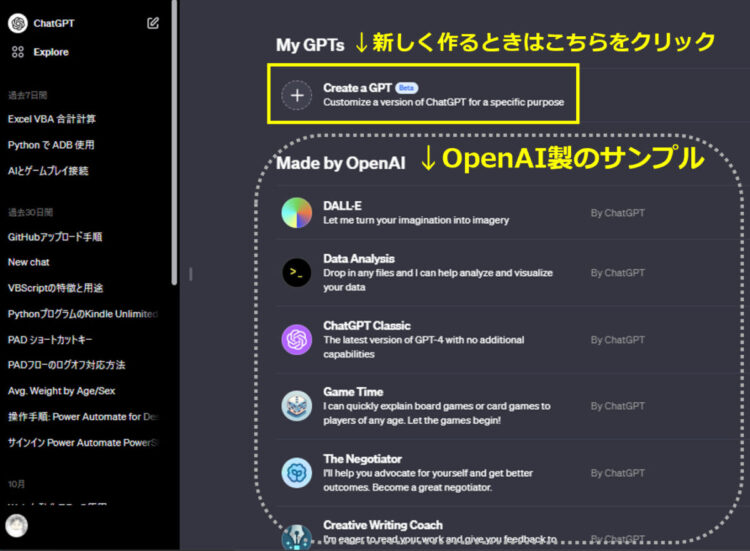Viewport: 750px width, 551px height.
Task: Open the user profile avatar
Action: coord(17,526)
